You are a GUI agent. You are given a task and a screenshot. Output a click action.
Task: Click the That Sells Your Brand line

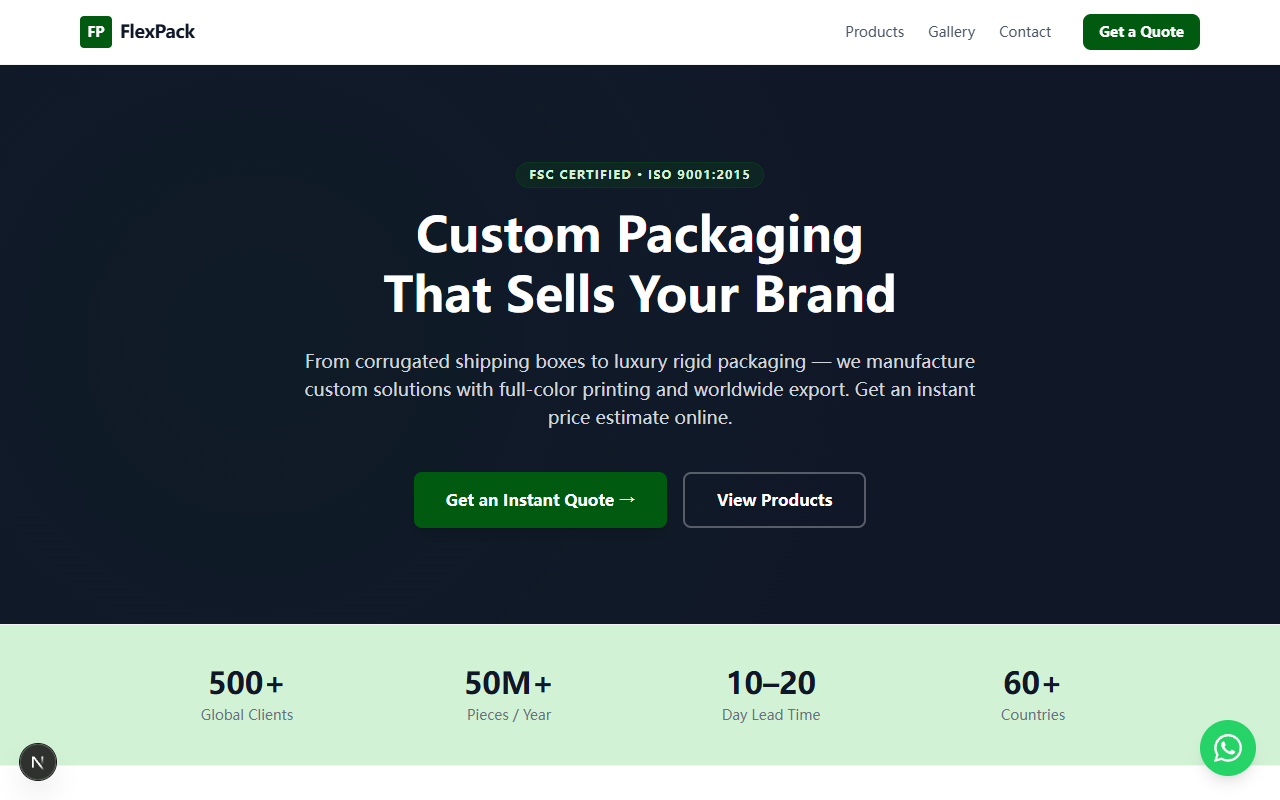coord(640,294)
